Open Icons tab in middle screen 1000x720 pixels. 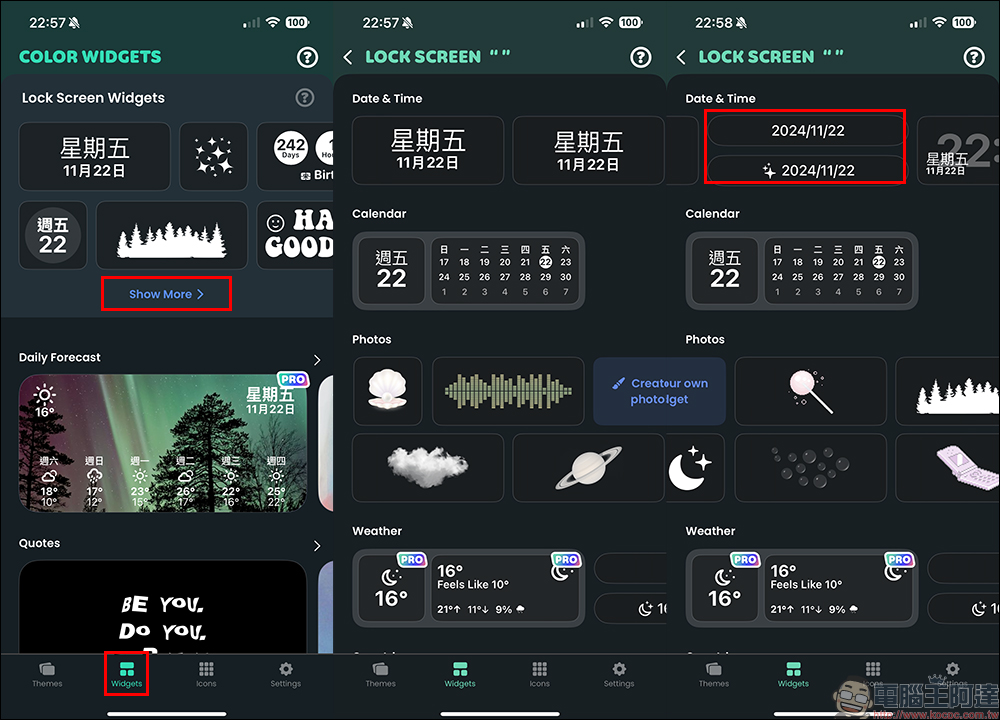click(540, 675)
